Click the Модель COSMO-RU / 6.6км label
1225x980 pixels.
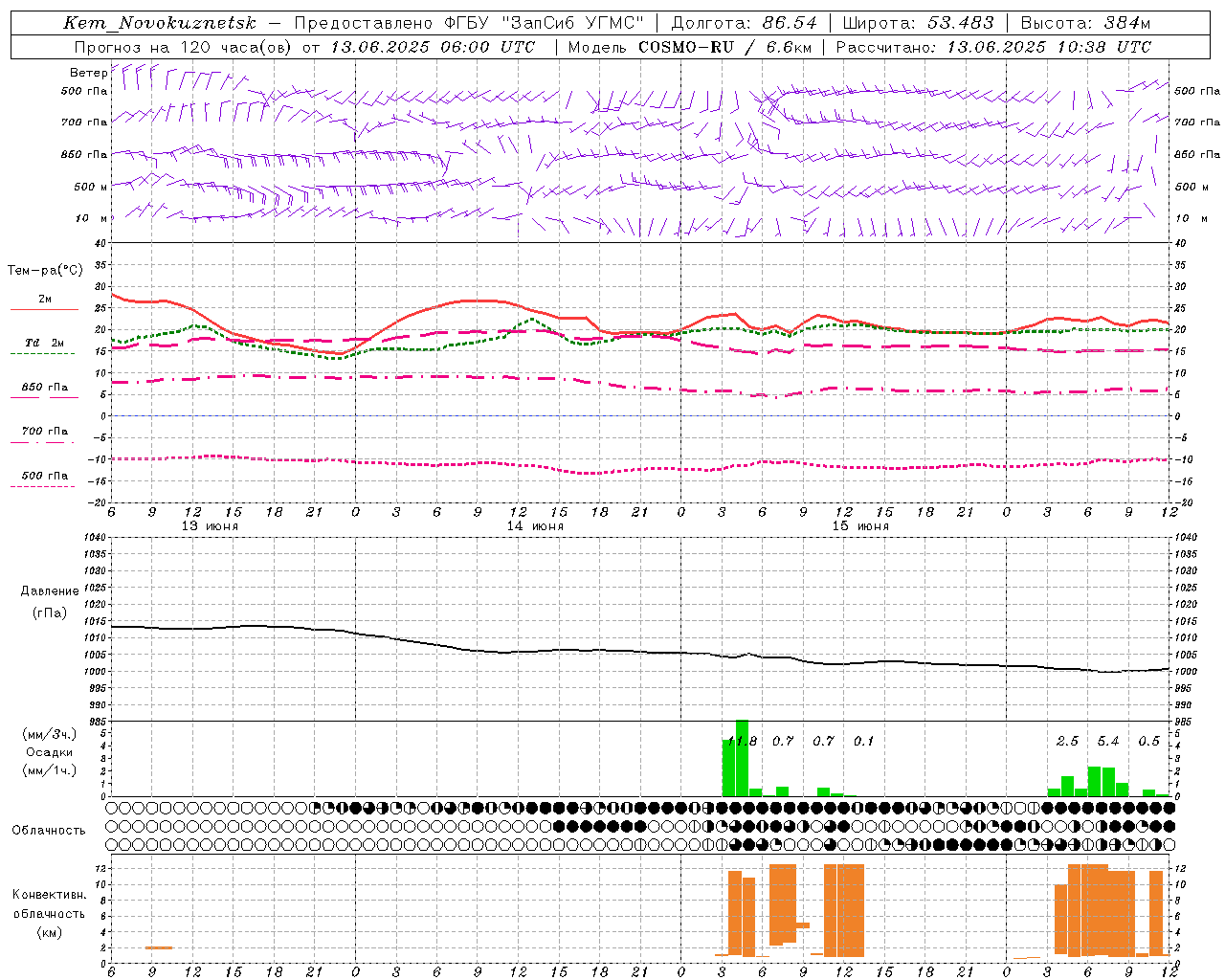(x=690, y=47)
